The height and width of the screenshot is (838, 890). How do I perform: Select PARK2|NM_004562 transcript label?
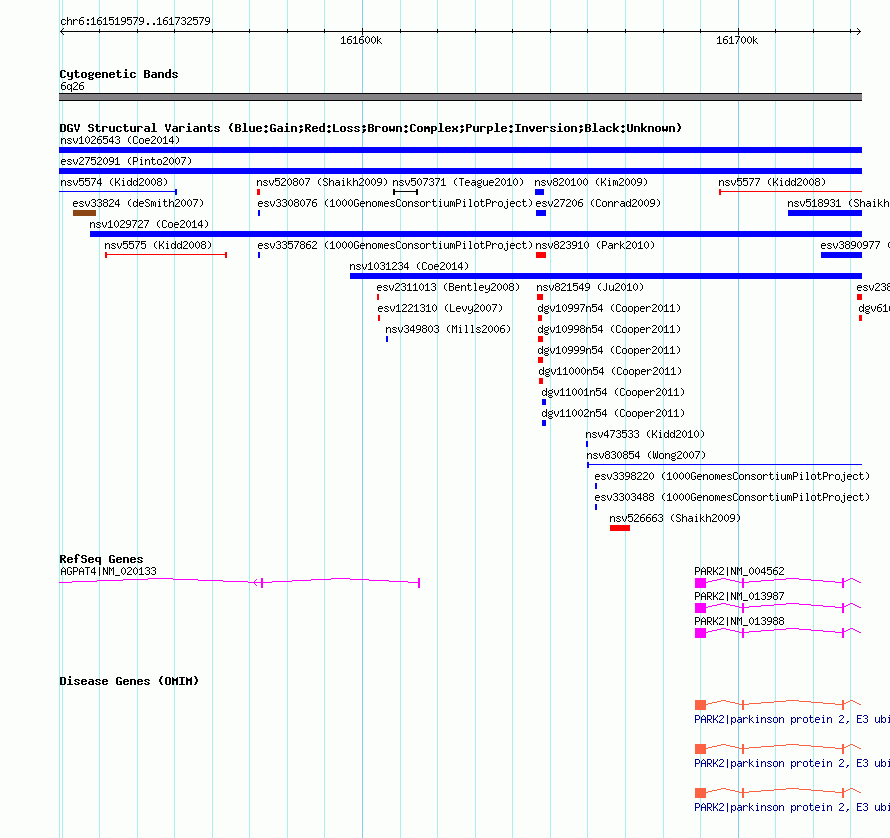[740, 571]
